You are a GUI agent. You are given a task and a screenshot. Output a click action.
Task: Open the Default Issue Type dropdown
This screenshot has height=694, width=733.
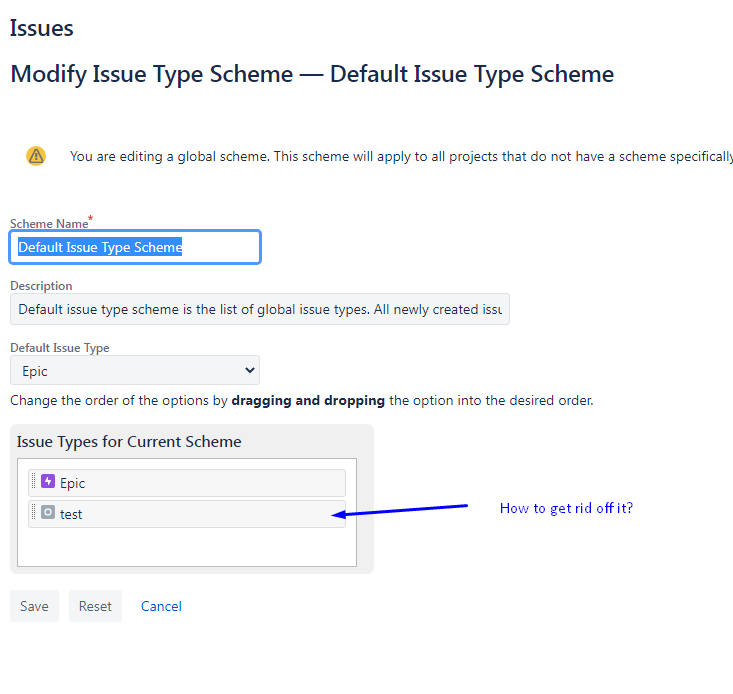coord(135,370)
